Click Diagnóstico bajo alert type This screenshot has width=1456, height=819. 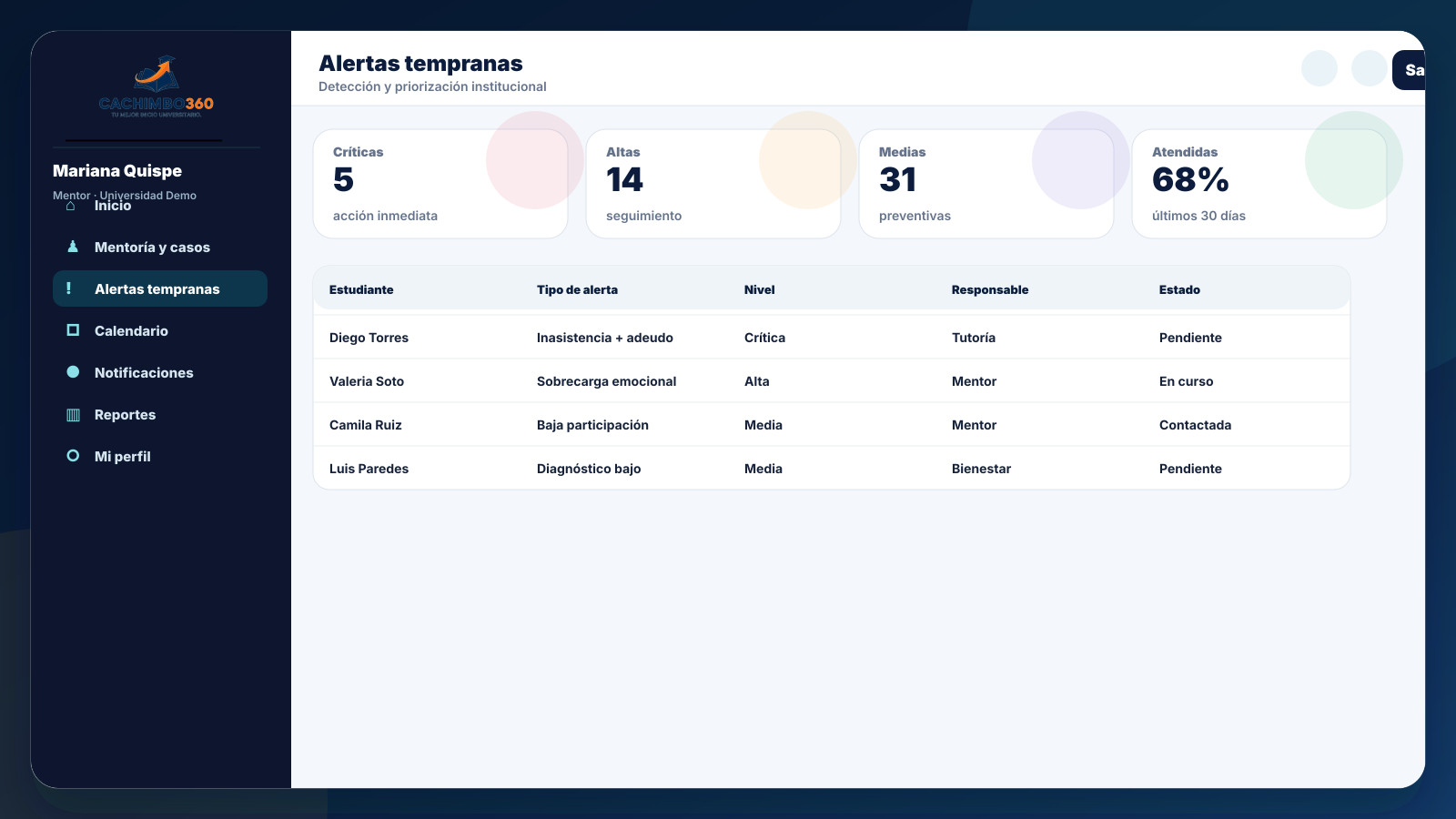point(589,469)
